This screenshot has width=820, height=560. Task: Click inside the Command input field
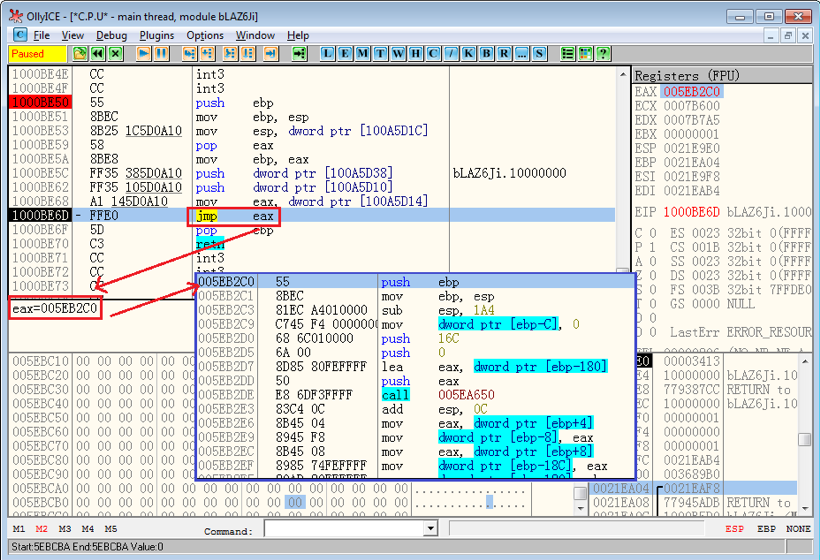[x=343, y=529]
